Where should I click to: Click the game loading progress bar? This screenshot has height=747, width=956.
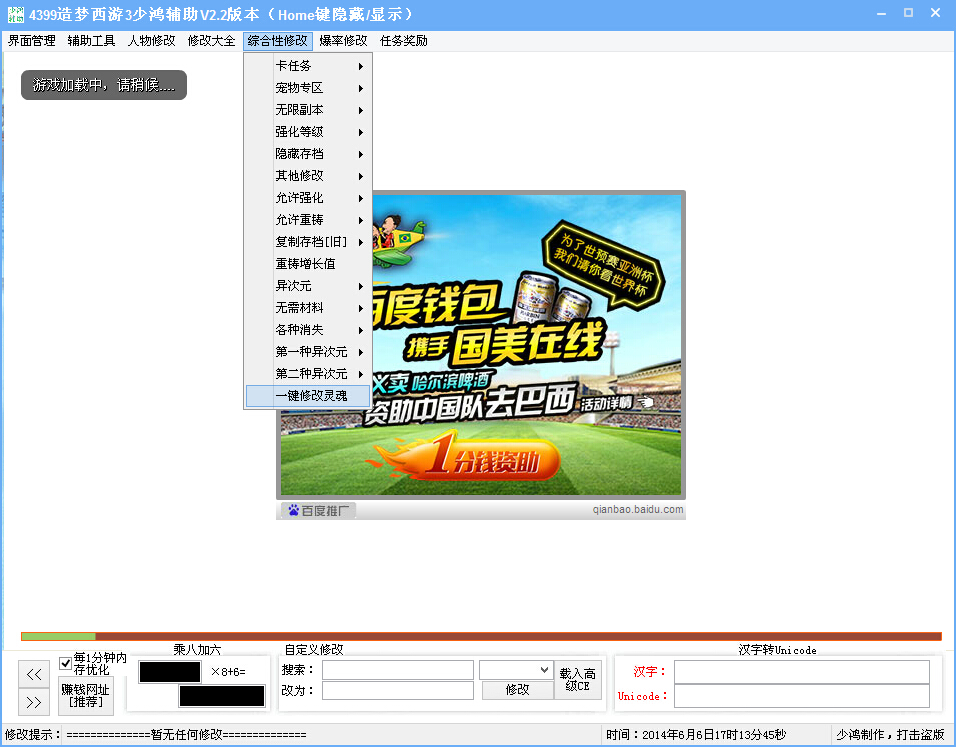tap(481, 637)
